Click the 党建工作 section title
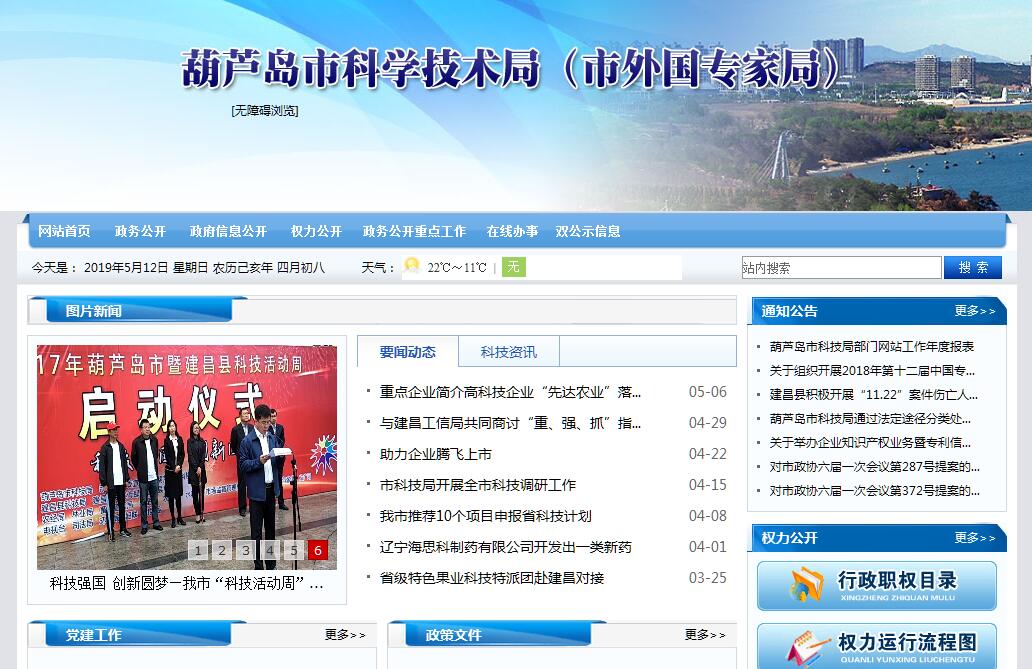 [x=93, y=635]
